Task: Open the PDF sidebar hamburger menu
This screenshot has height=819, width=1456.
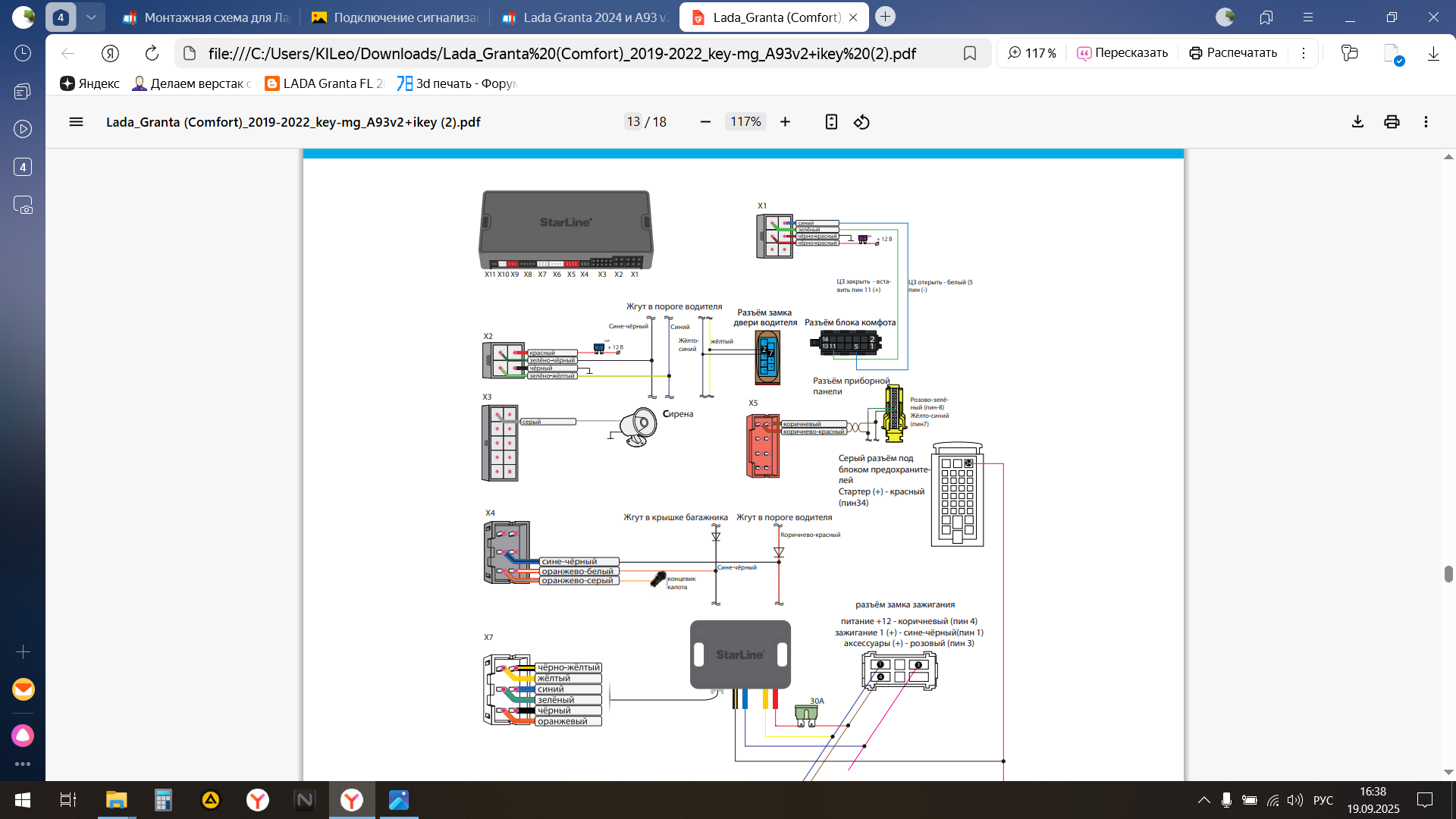Action: click(x=76, y=122)
